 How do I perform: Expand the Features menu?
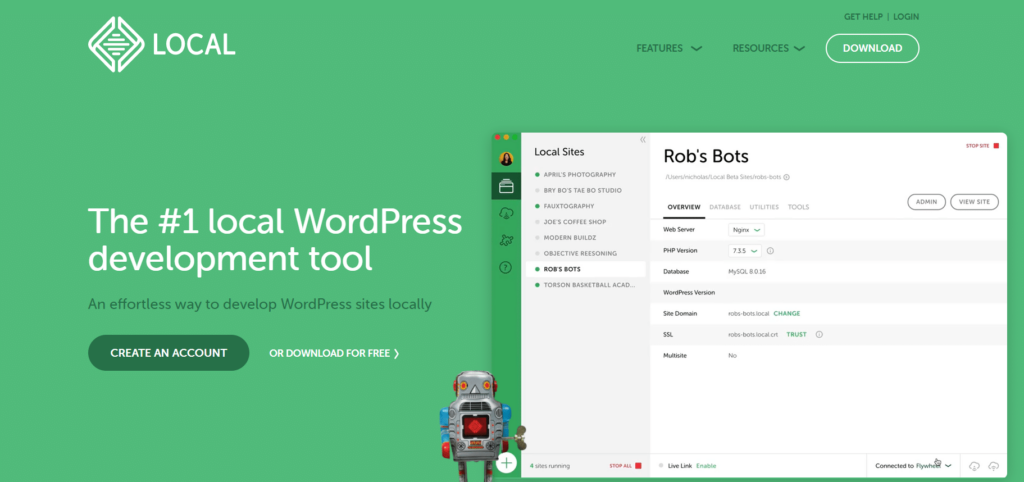coord(669,48)
